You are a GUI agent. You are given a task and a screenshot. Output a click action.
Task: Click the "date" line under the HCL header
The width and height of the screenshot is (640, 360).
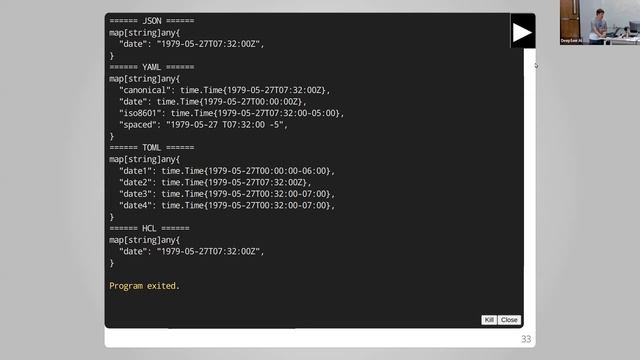[191, 251]
